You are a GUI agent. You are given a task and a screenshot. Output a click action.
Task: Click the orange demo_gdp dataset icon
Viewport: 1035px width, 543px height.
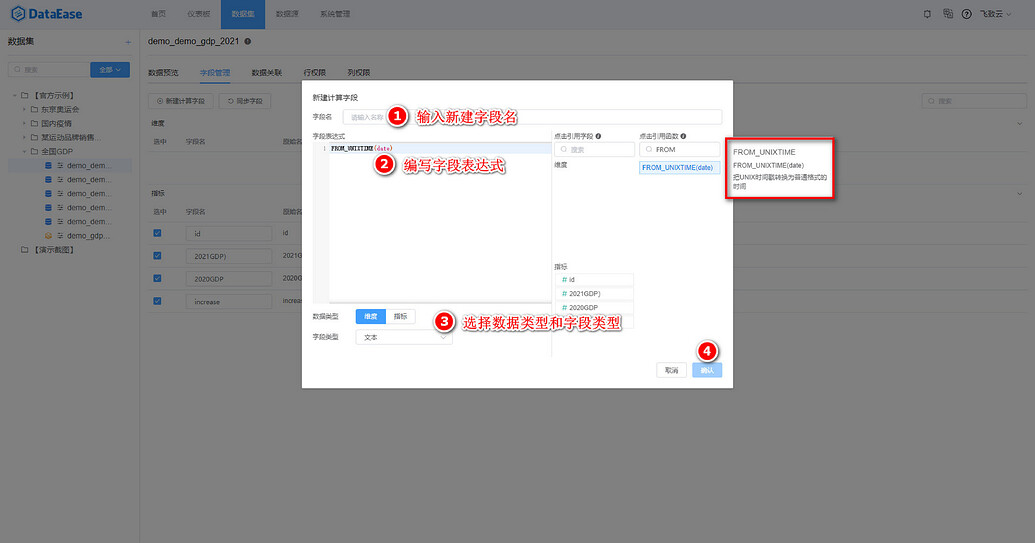click(48, 236)
